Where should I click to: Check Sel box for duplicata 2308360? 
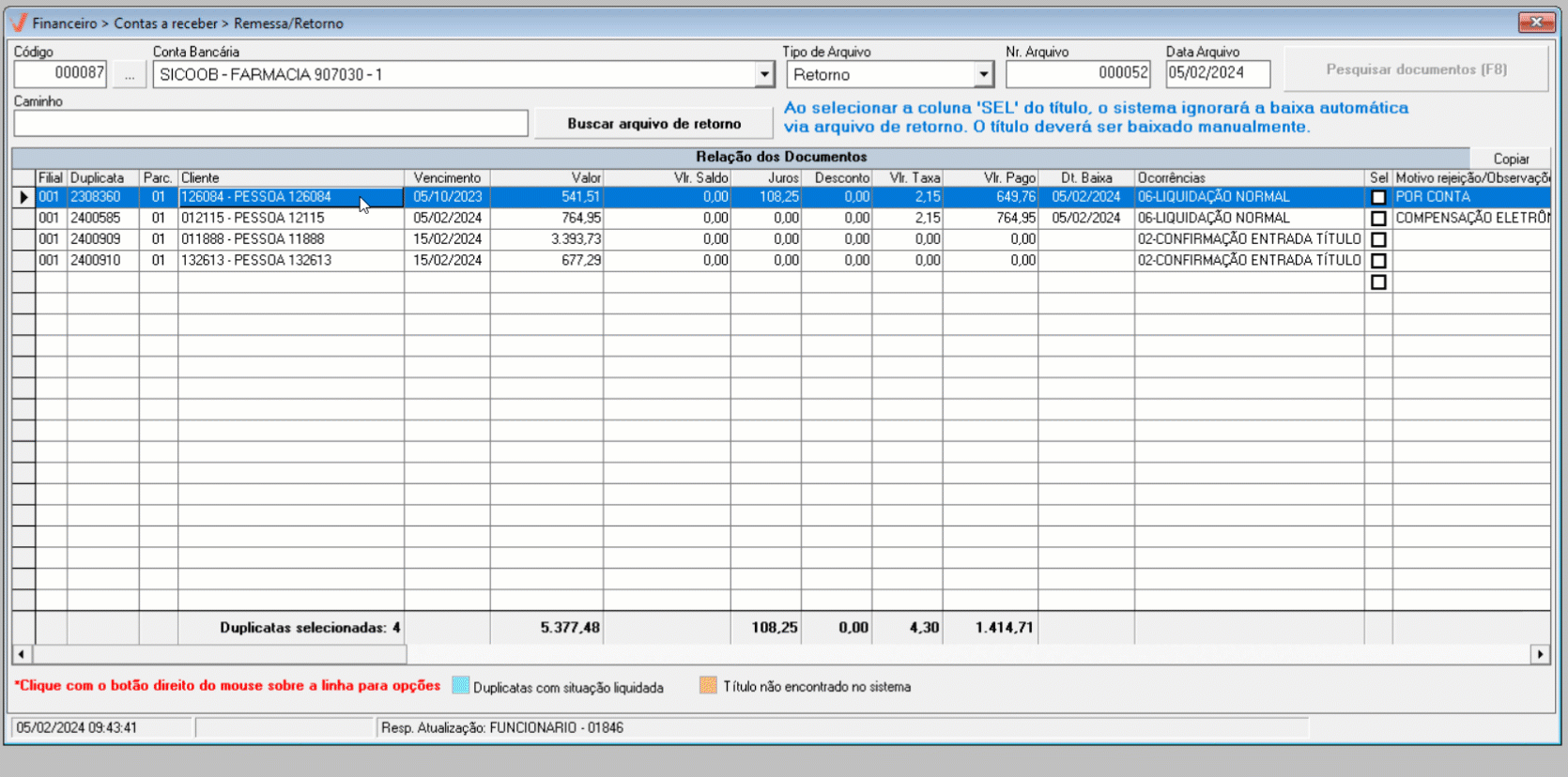(1377, 197)
